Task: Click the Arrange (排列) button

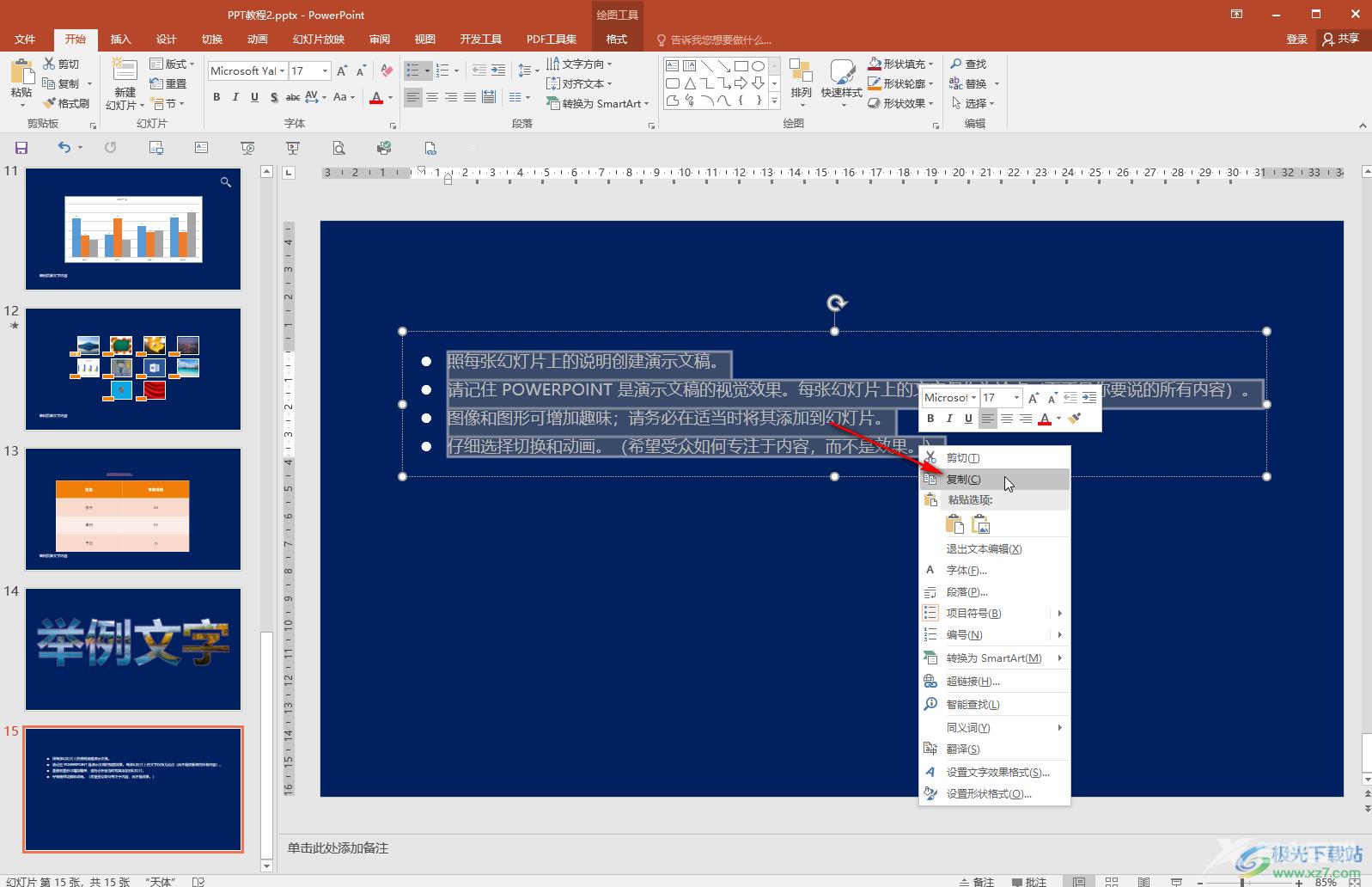Action: click(801, 84)
